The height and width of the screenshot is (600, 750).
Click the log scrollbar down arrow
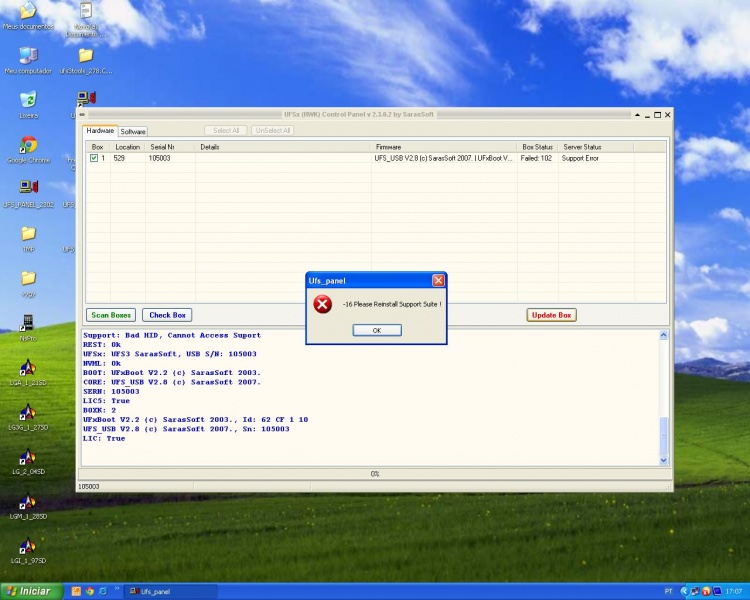pos(663,460)
